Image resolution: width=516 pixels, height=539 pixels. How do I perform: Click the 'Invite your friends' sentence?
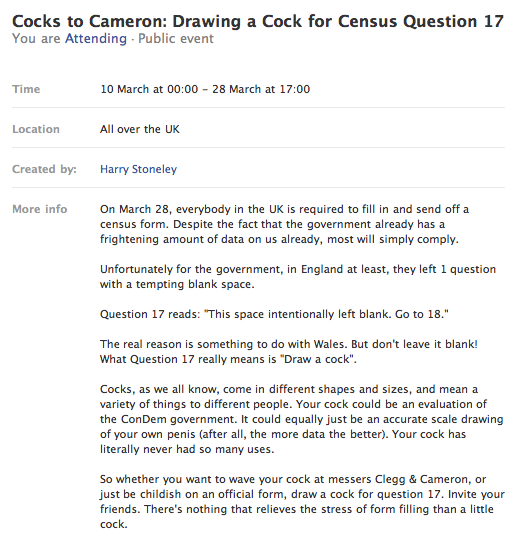295,502
